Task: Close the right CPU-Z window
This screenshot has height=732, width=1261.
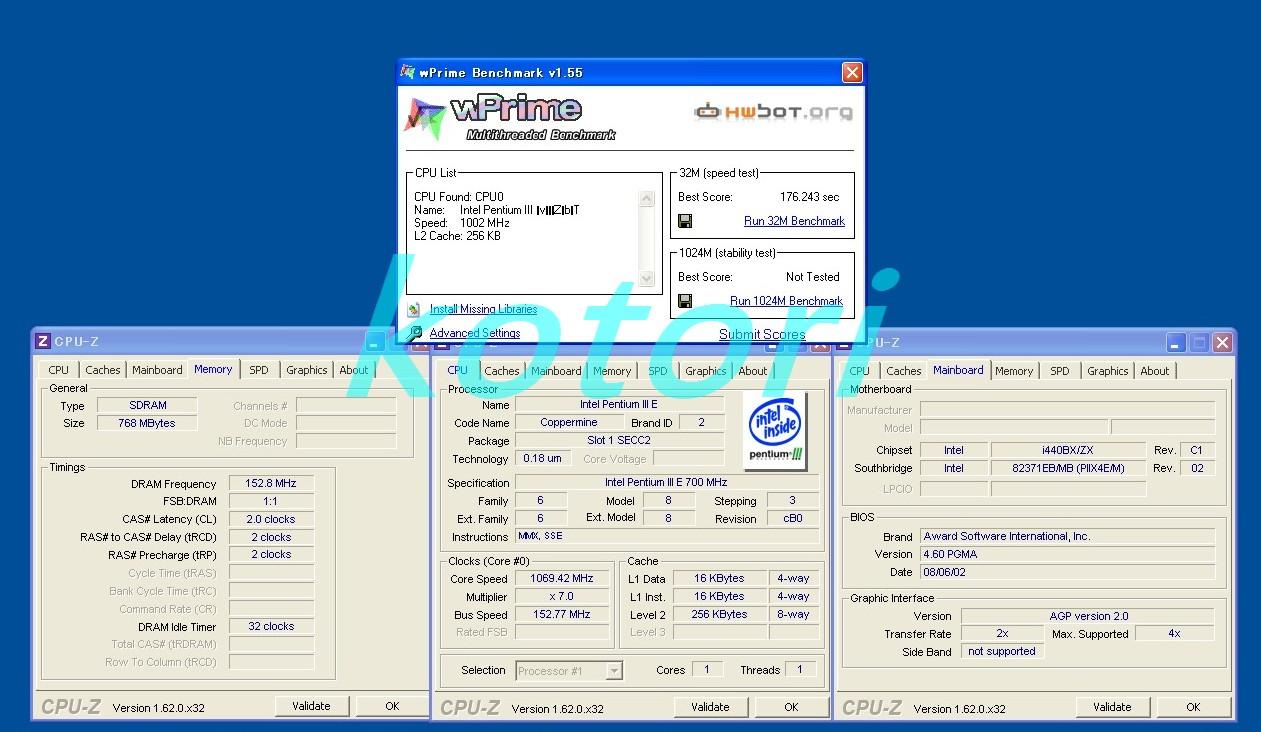Action: 1222,343
